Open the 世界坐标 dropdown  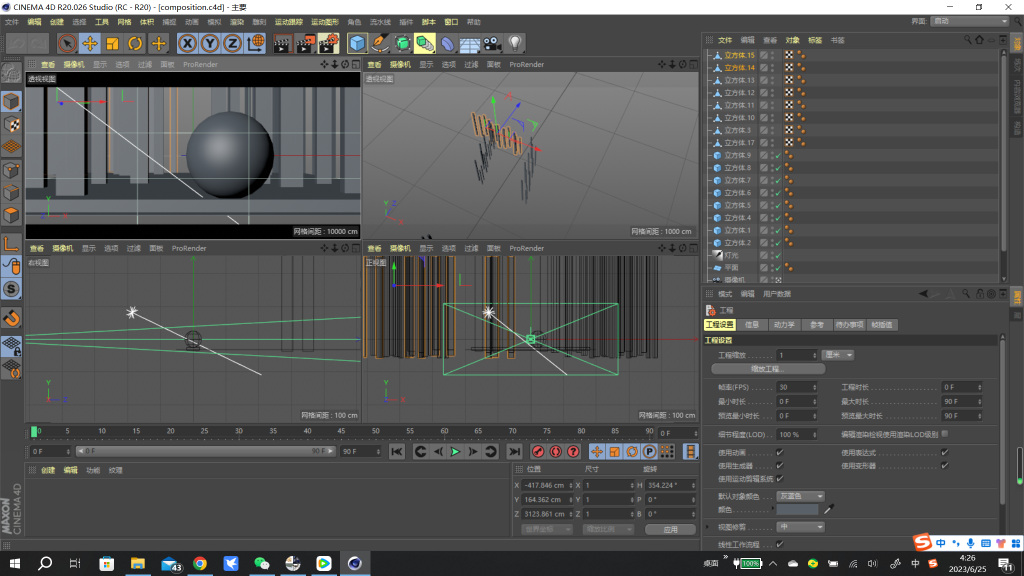point(547,529)
